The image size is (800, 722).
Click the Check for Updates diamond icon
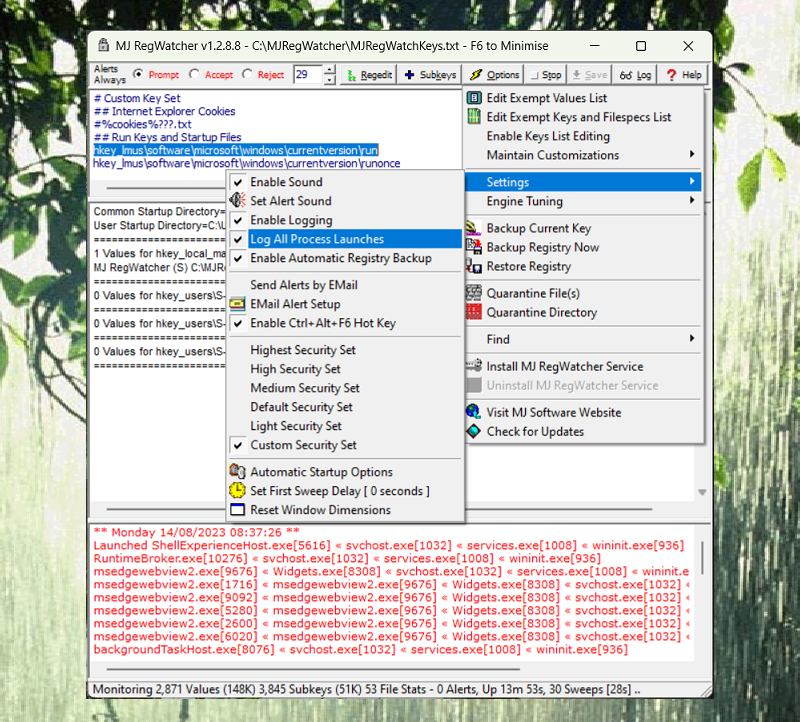pyautogui.click(x=474, y=431)
